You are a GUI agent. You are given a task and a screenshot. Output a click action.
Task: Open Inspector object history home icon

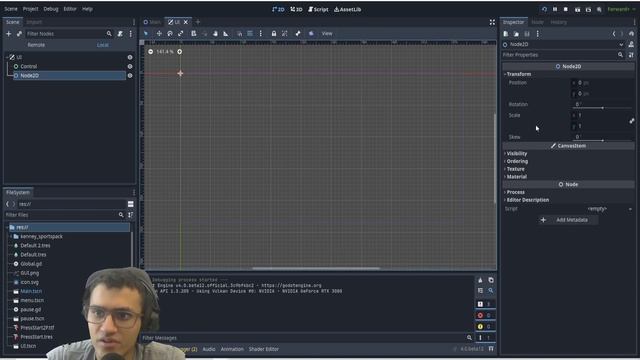(631, 34)
